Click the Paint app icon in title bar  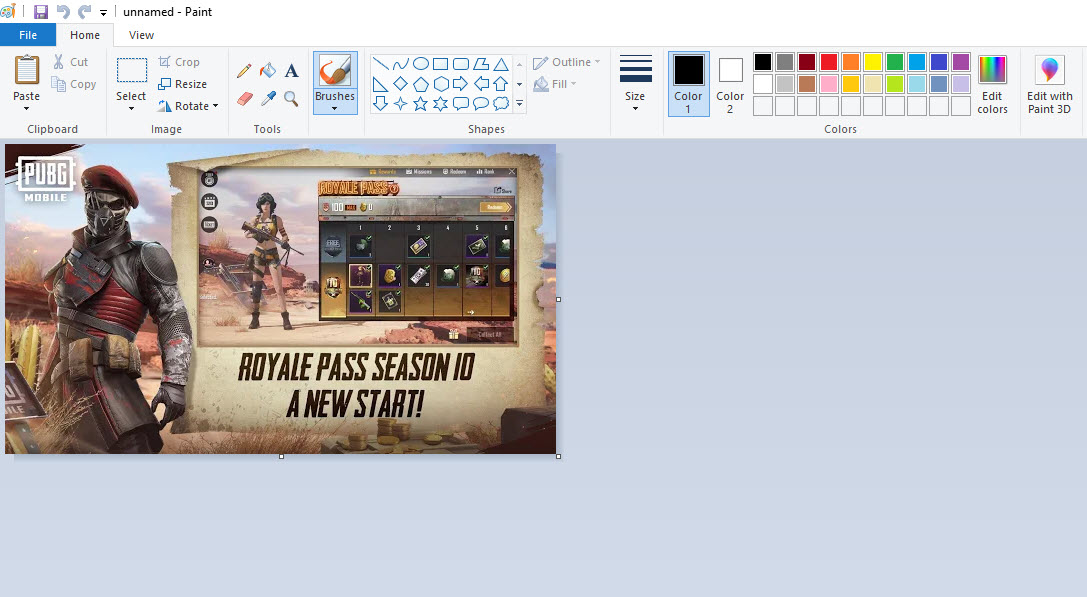[x=8, y=12]
